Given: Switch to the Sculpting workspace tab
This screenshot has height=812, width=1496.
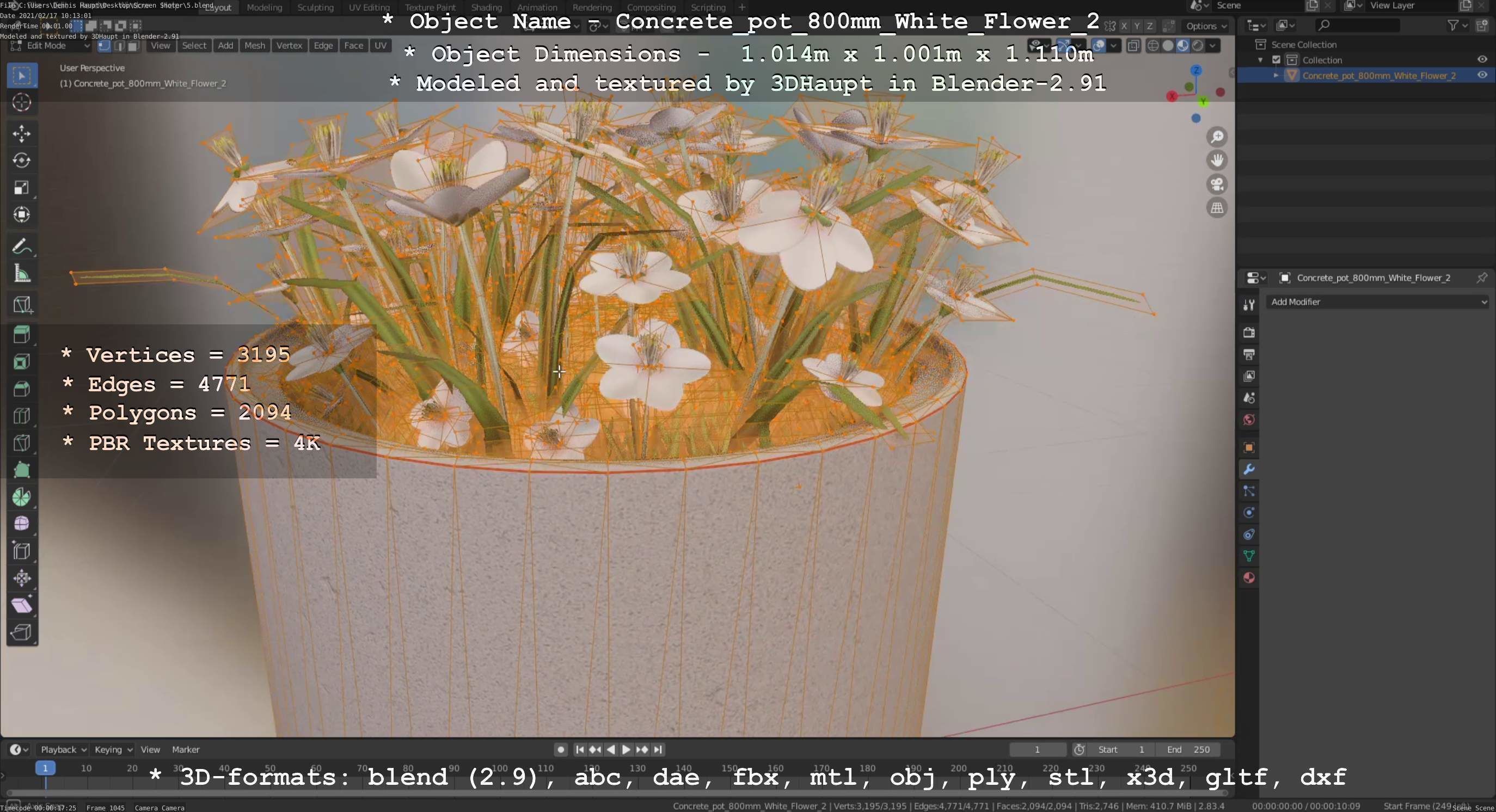Looking at the screenshot, I should pyautogui.click(x=315, y=8).
